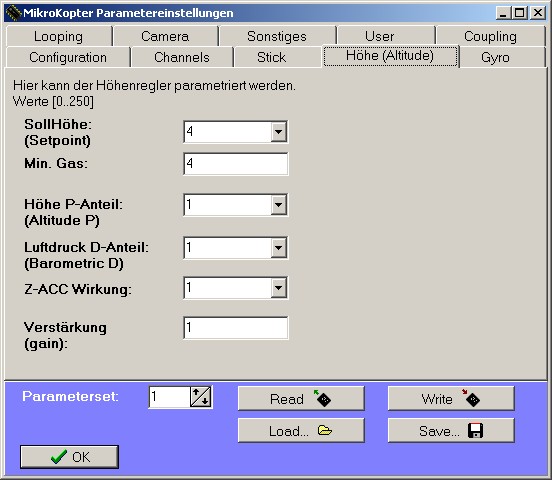Click the green checkmark icon on OK
The height and width of the screenshot is (480, 552).
click(x=58, y=457)
